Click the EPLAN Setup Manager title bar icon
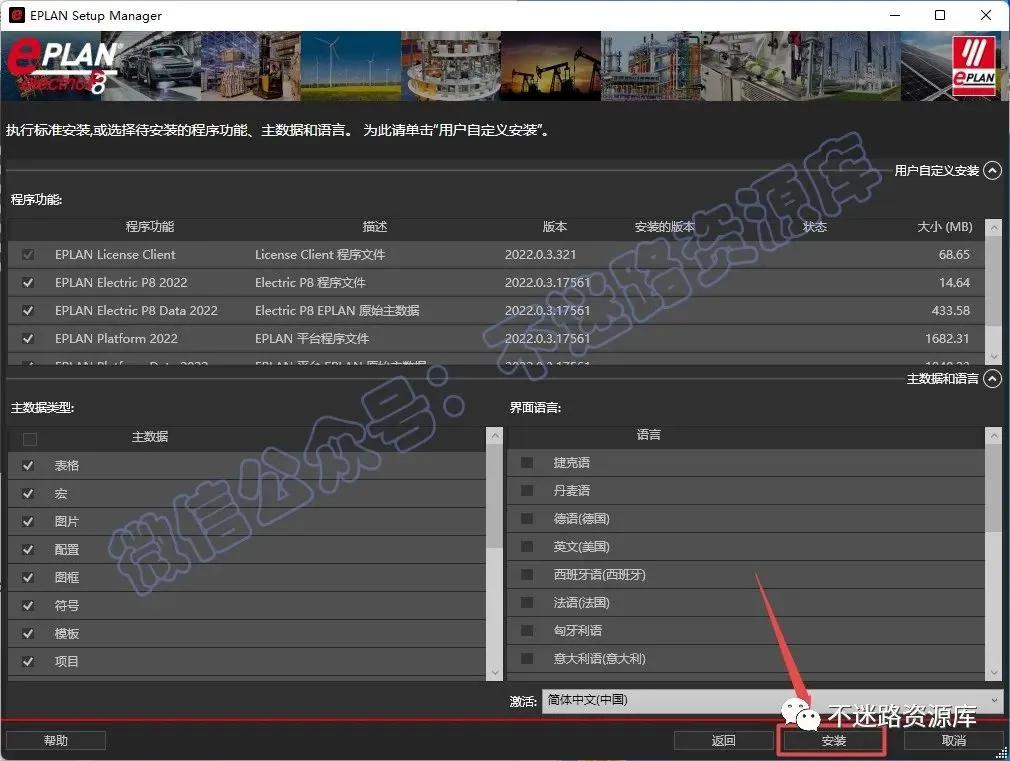 click(x=17, y=15)
